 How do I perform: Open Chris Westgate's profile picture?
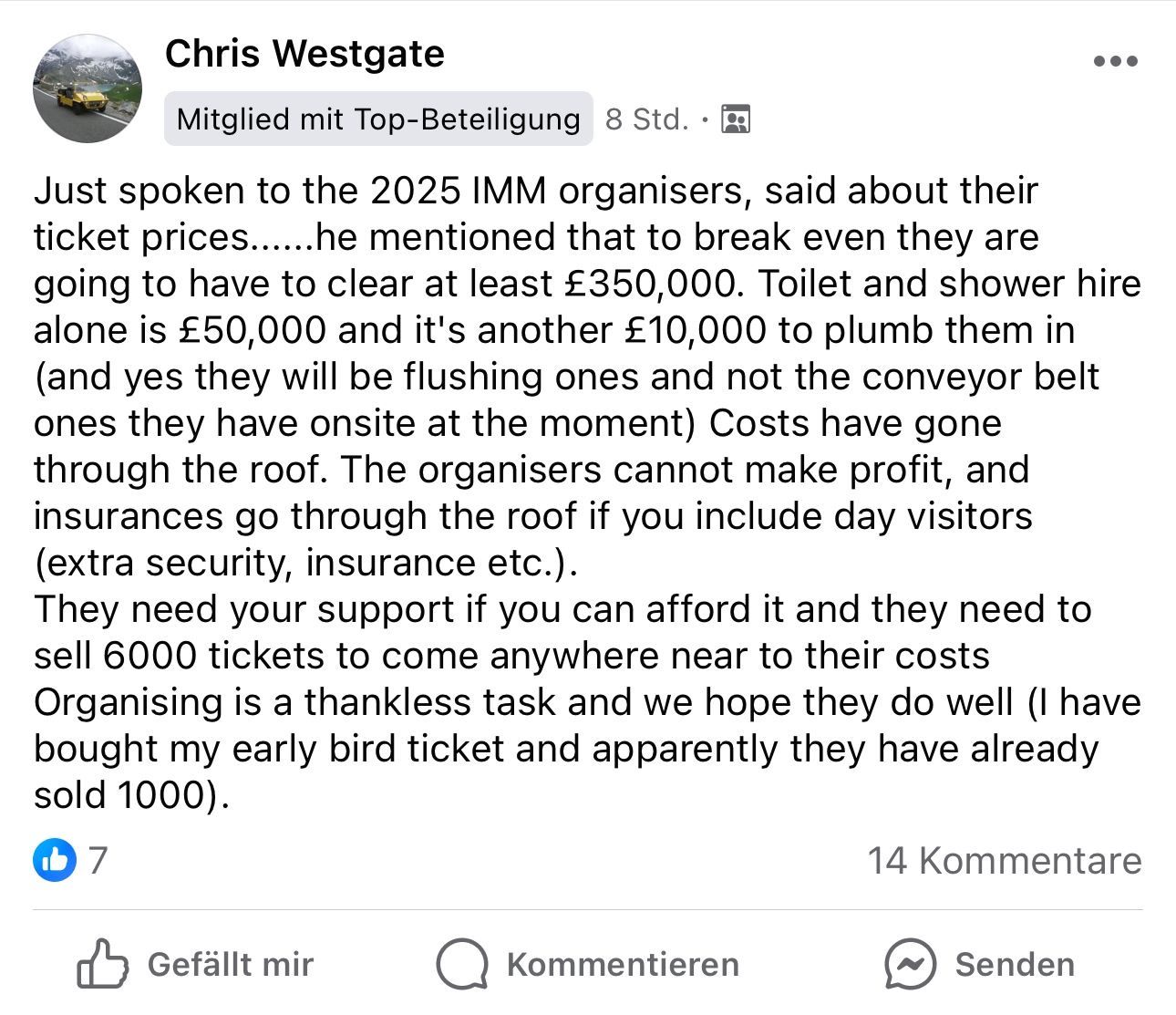pos(88,88)
